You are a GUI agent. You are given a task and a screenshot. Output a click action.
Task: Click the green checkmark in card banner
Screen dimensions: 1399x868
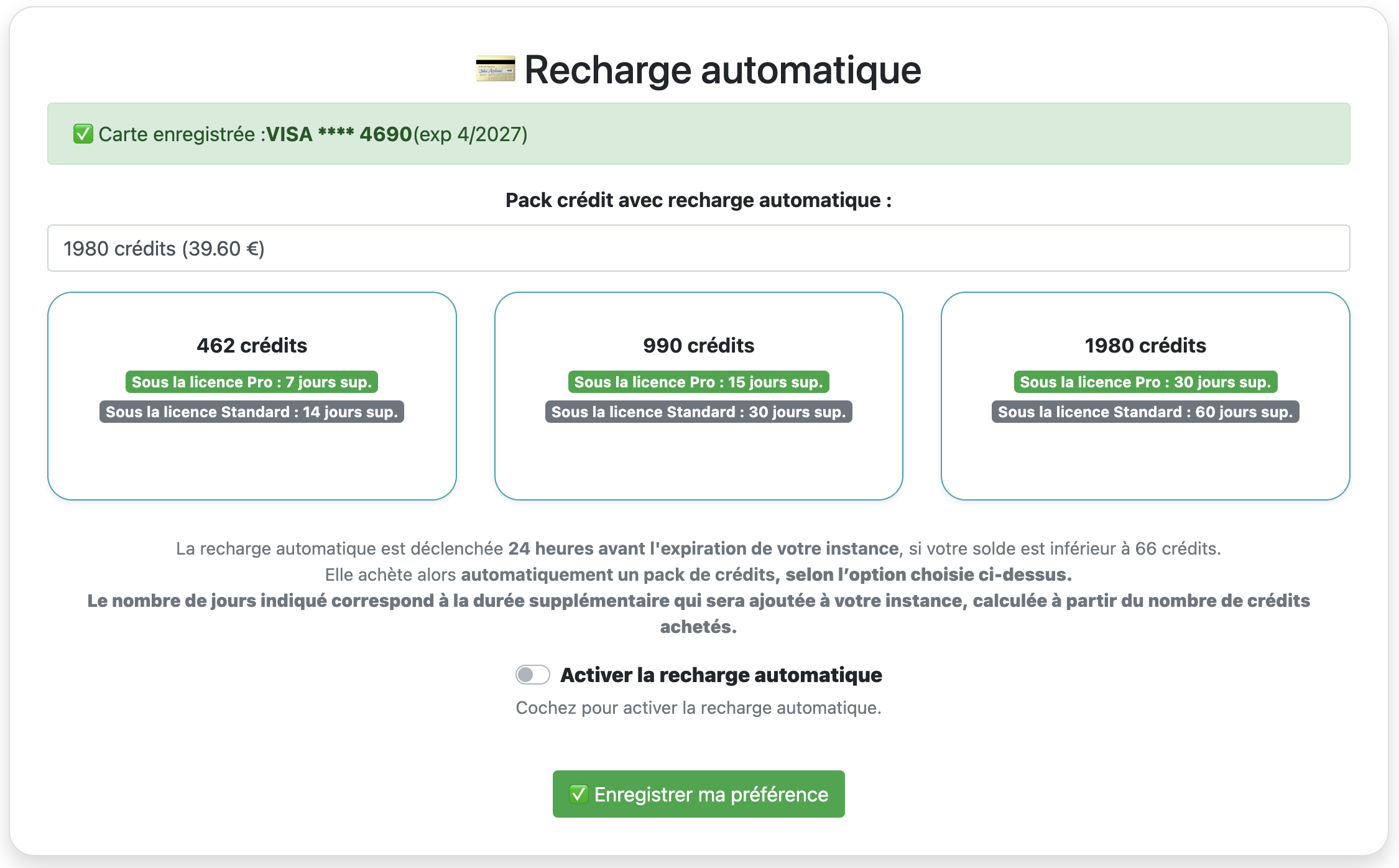(x=83, y=134)
